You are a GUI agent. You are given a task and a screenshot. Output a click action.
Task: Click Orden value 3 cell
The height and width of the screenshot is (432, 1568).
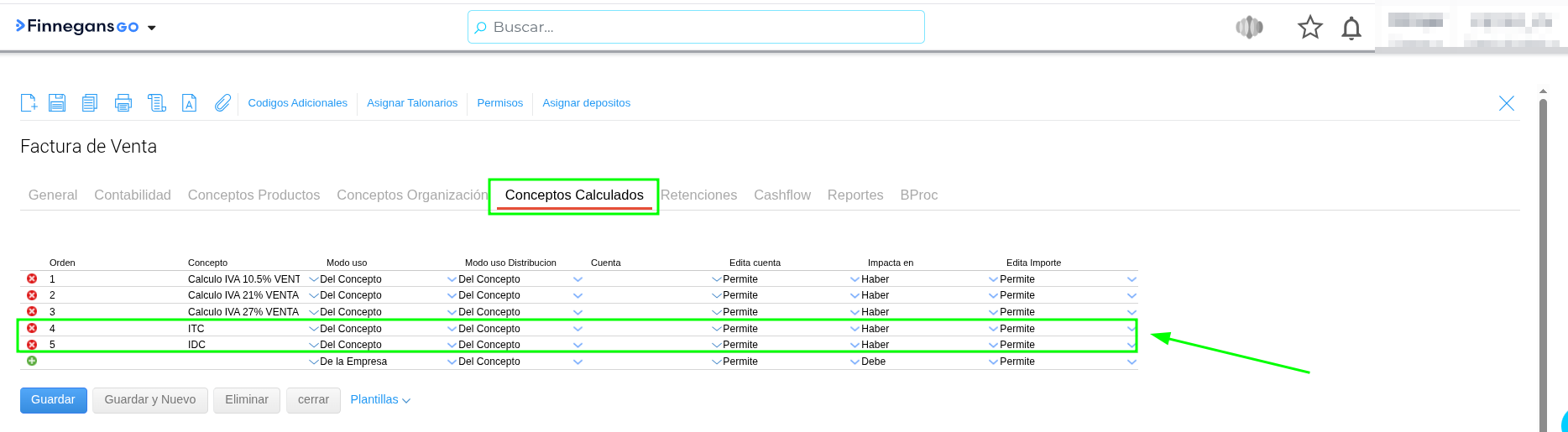pos(52,312)
